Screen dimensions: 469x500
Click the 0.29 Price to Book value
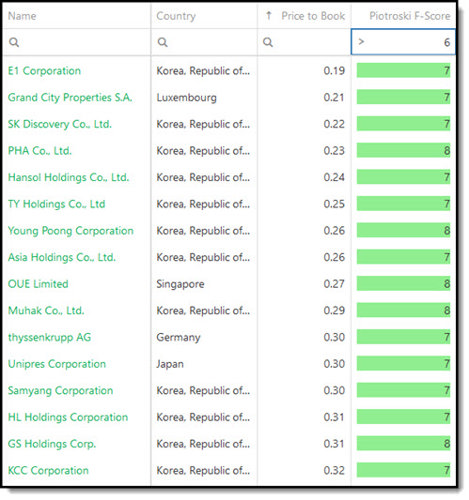(334, 311)
